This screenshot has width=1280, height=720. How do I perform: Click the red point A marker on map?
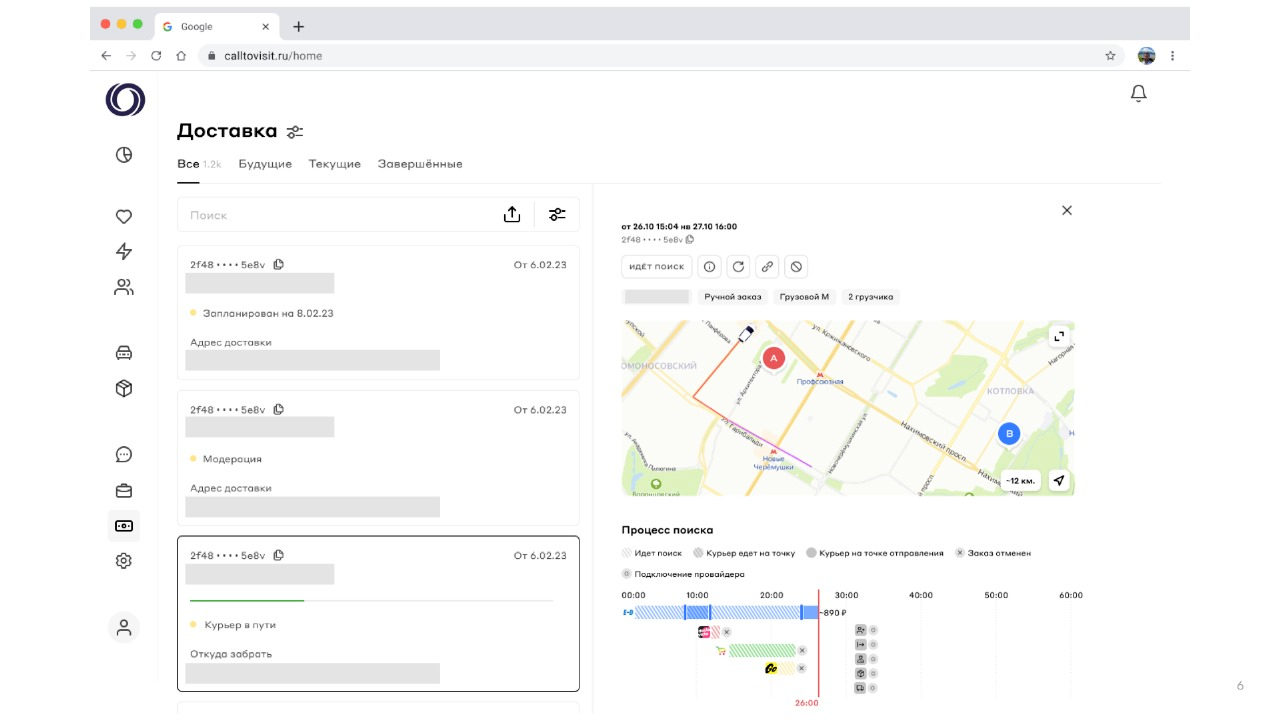[773, 358]
